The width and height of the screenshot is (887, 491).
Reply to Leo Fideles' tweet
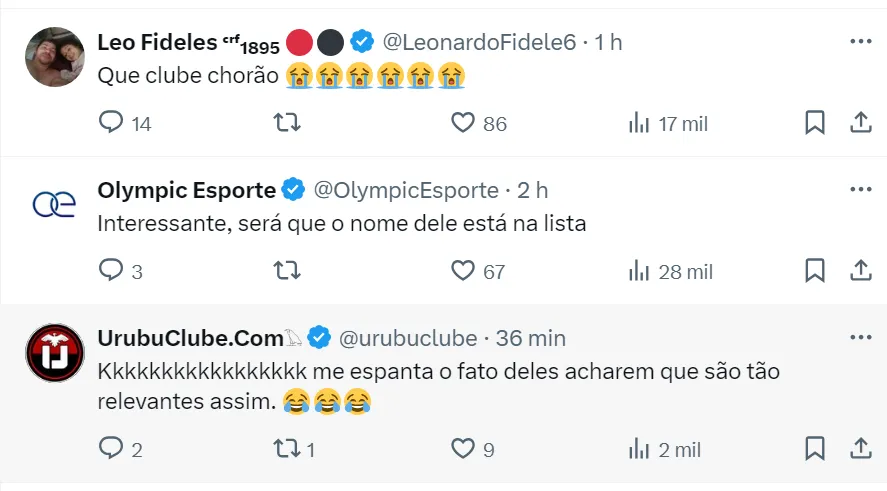click(111, 123)
